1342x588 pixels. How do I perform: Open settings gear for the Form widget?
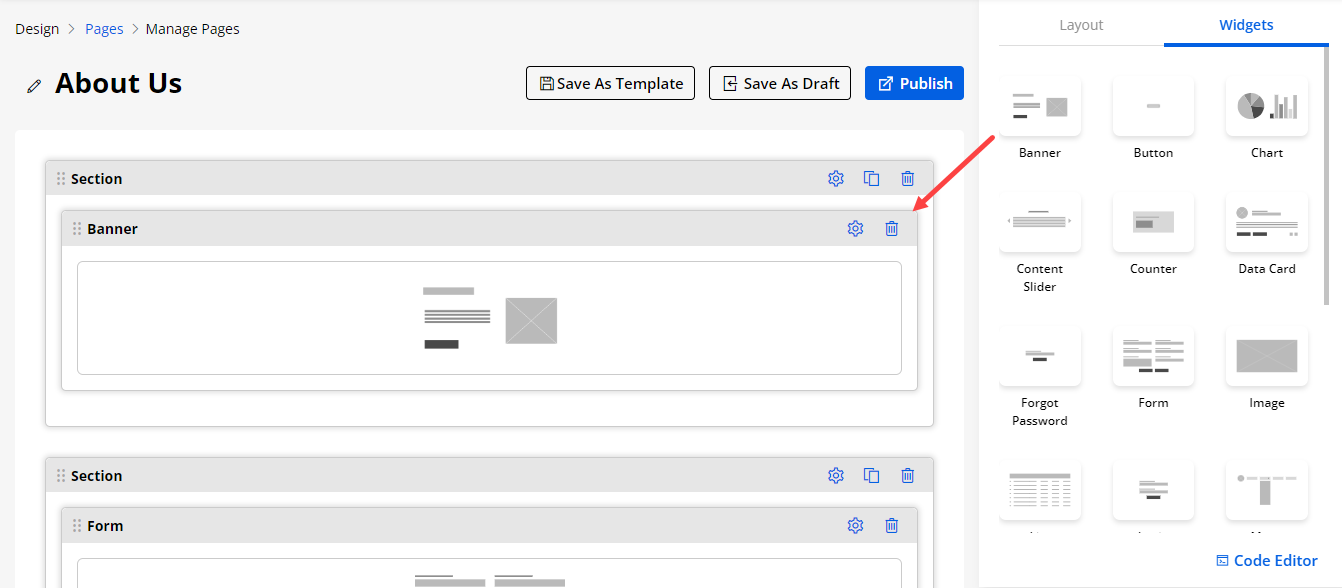855,526
